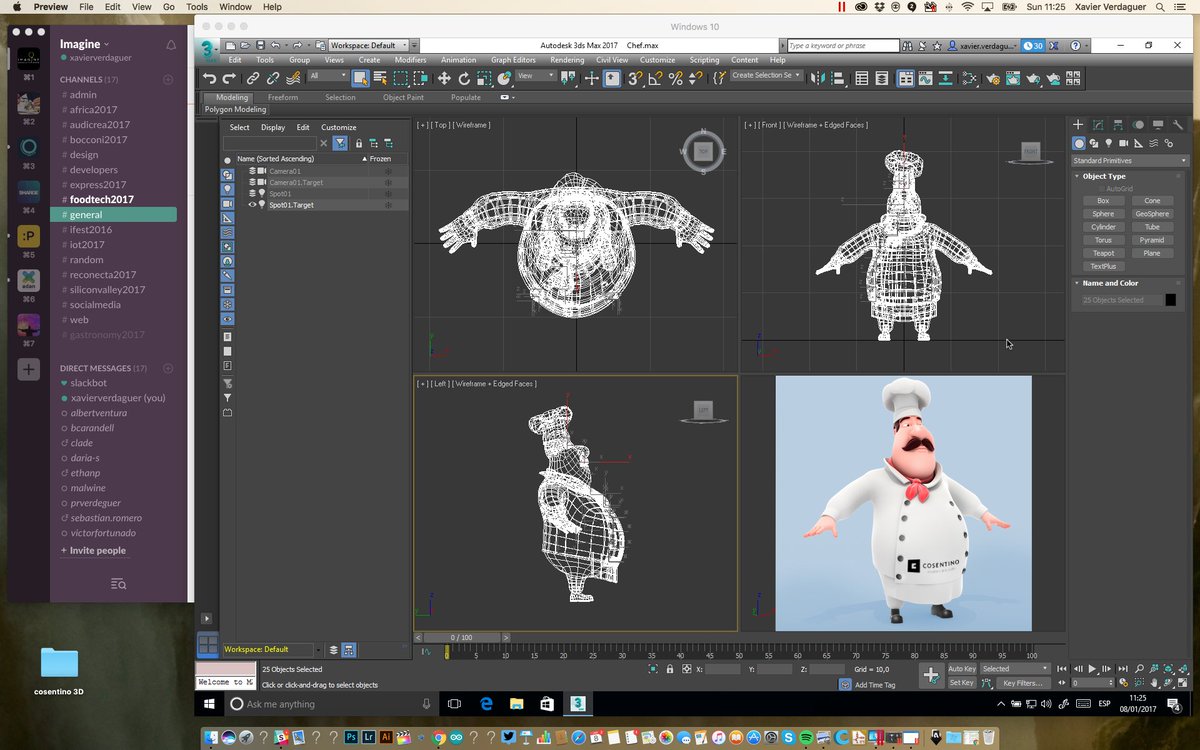Choose the Select and Uniform Scale tool
Screen dimensions: 1200x750
click(x=484, y=78)
